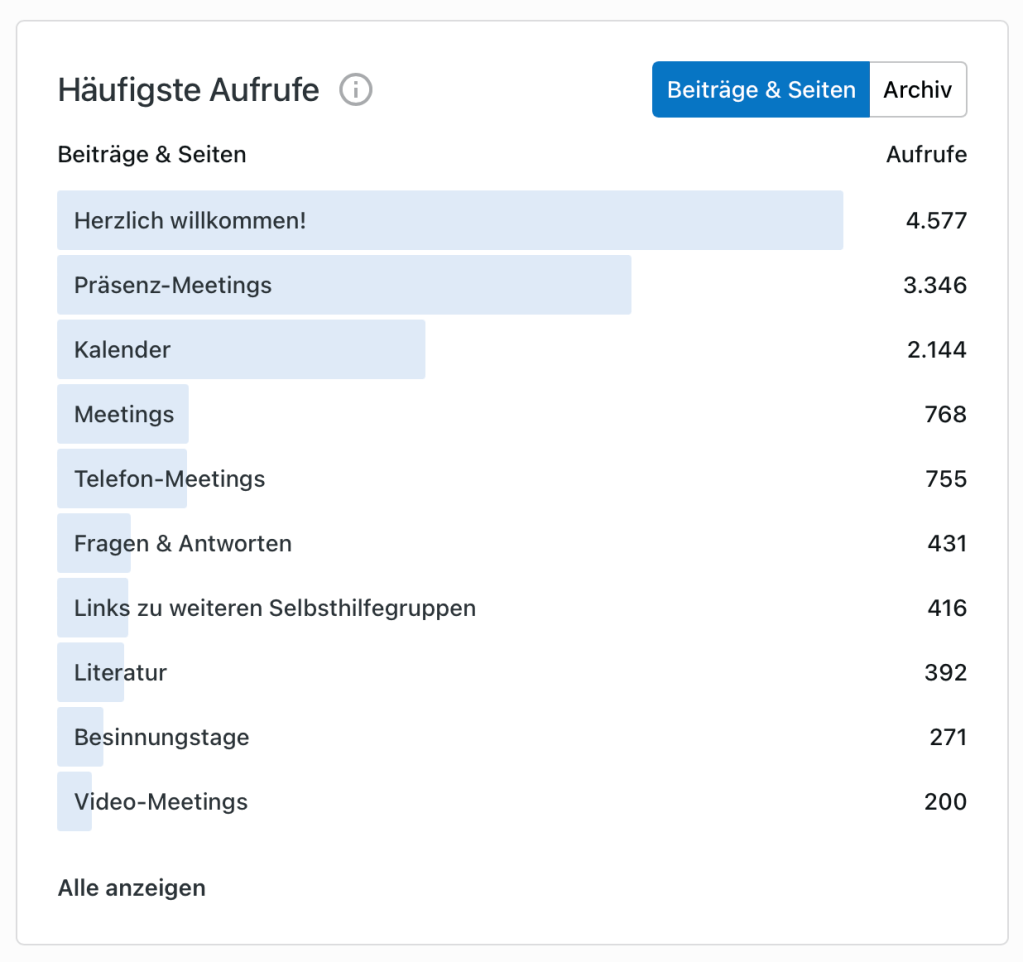Viewport: 1023px width, 962px height.
Task: Switch to the Archiv tab
Action: (x=917, y=90)
